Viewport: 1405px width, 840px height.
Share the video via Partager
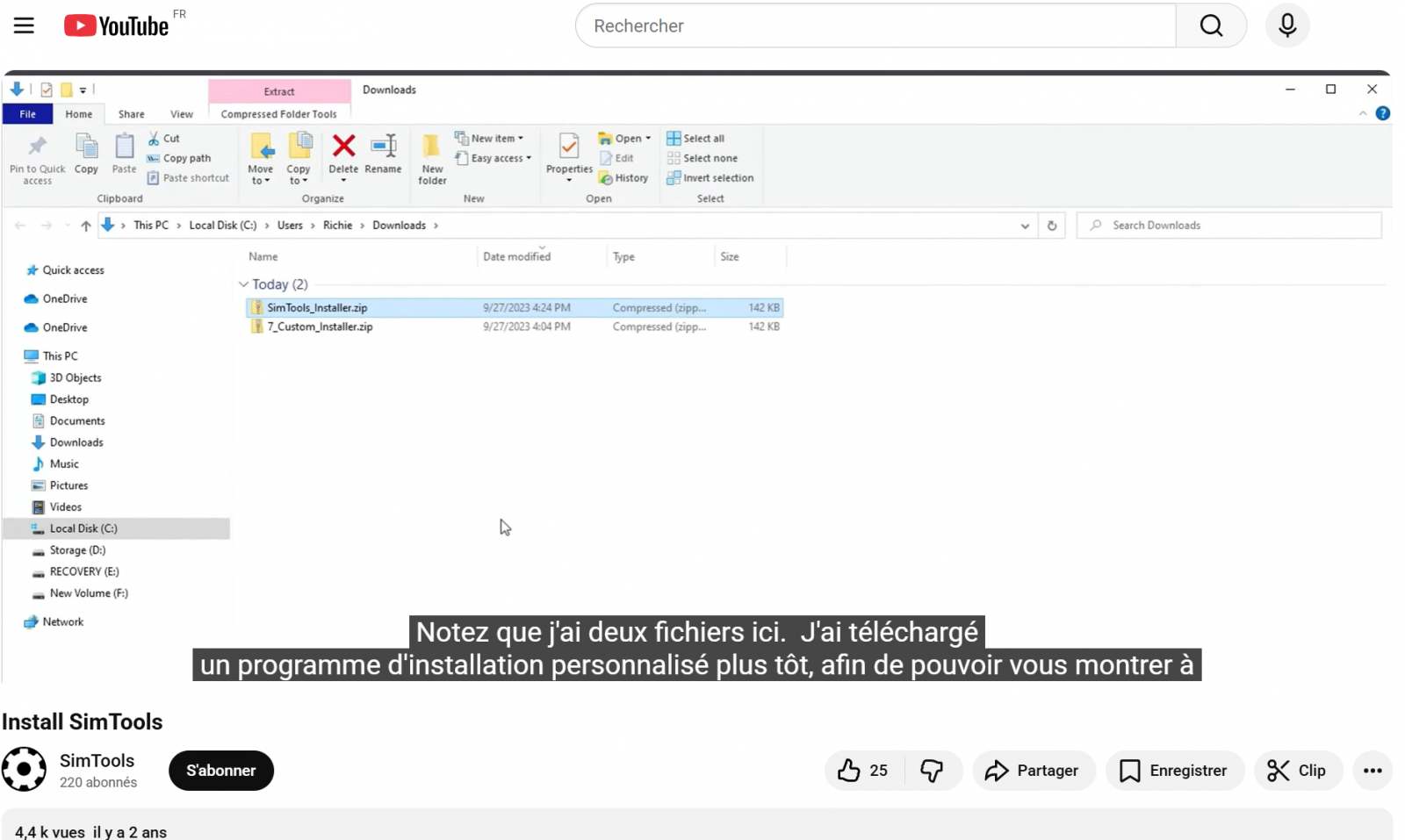[x=1034, y=771]
